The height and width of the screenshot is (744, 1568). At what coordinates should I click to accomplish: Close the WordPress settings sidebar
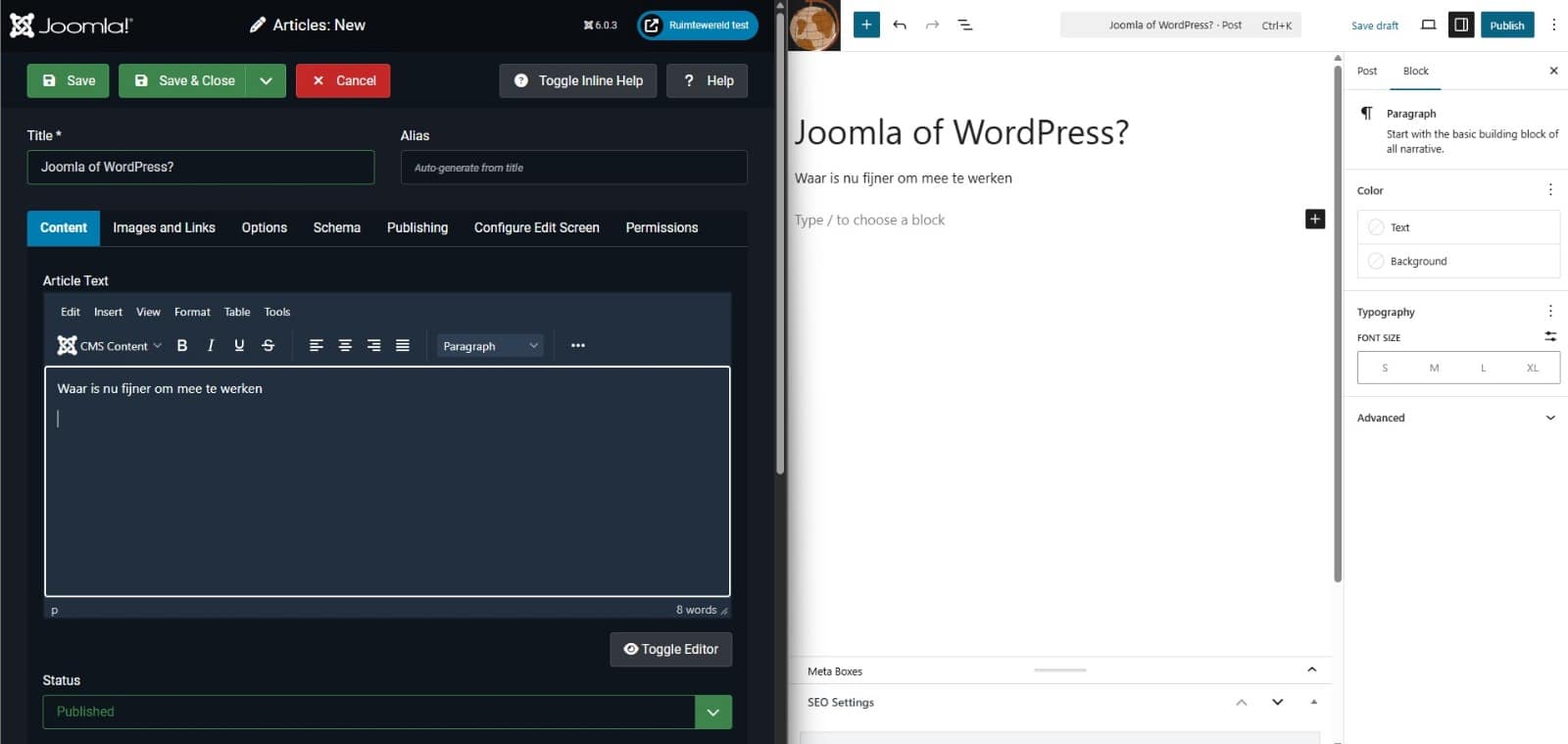1553,71
